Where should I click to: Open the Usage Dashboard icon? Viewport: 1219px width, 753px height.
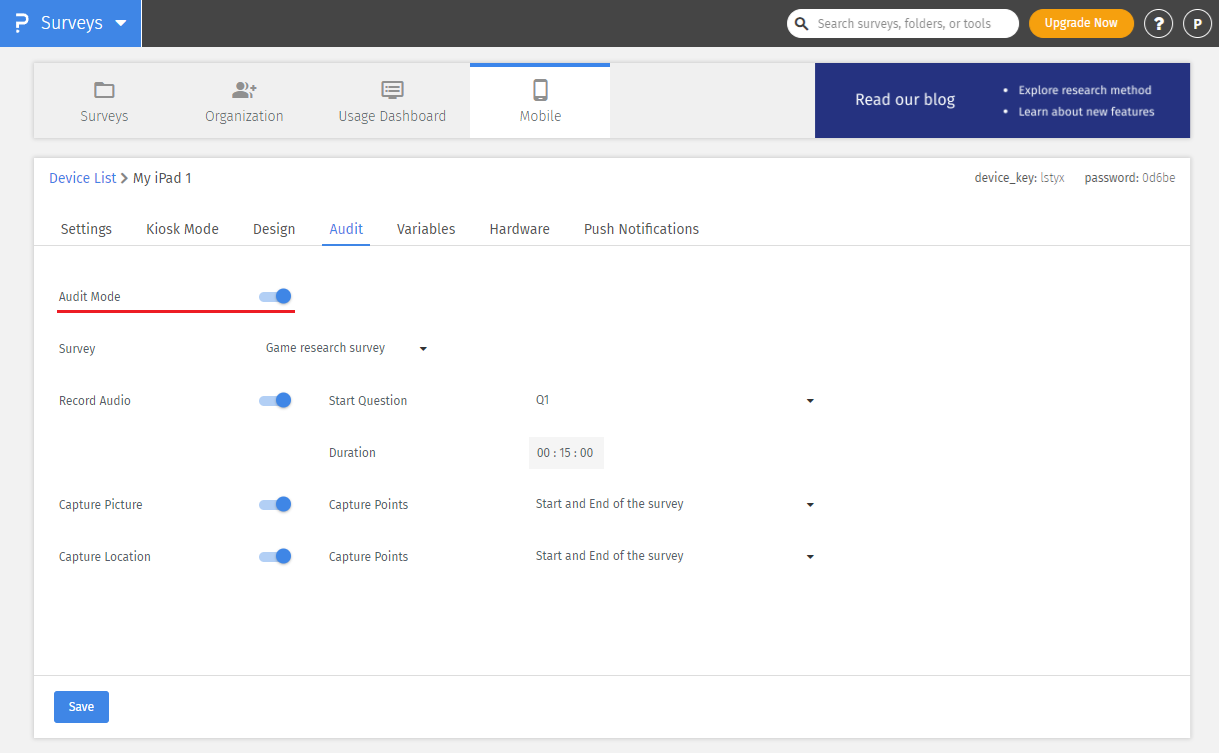[392, 90]
